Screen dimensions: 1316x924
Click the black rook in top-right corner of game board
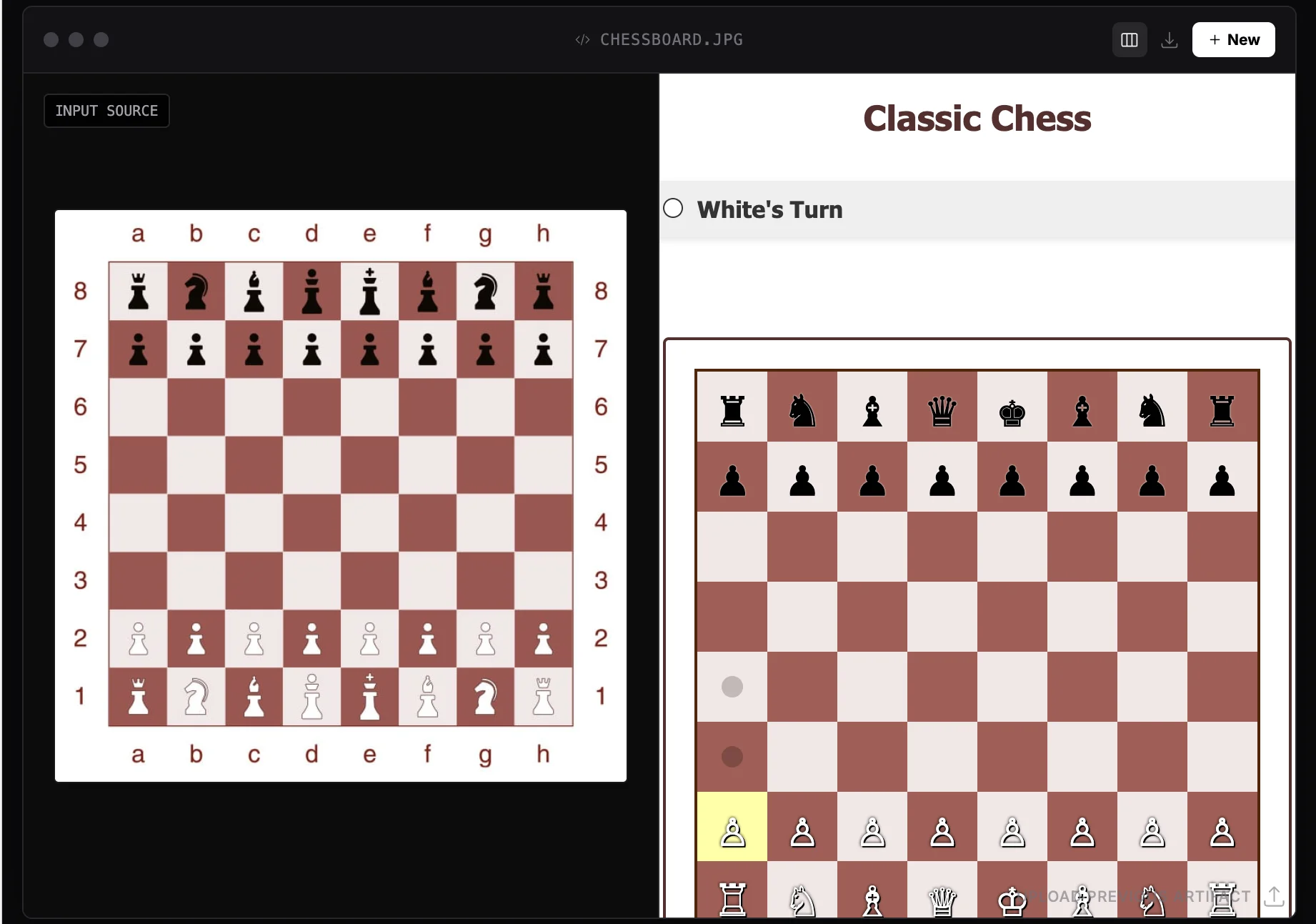pyautogui.click(x=1222, y=411)
